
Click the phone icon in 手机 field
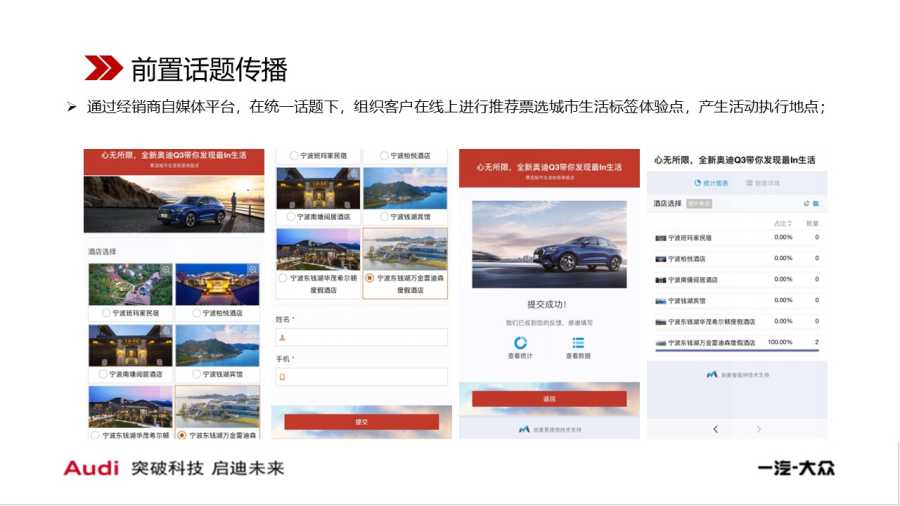282,377
